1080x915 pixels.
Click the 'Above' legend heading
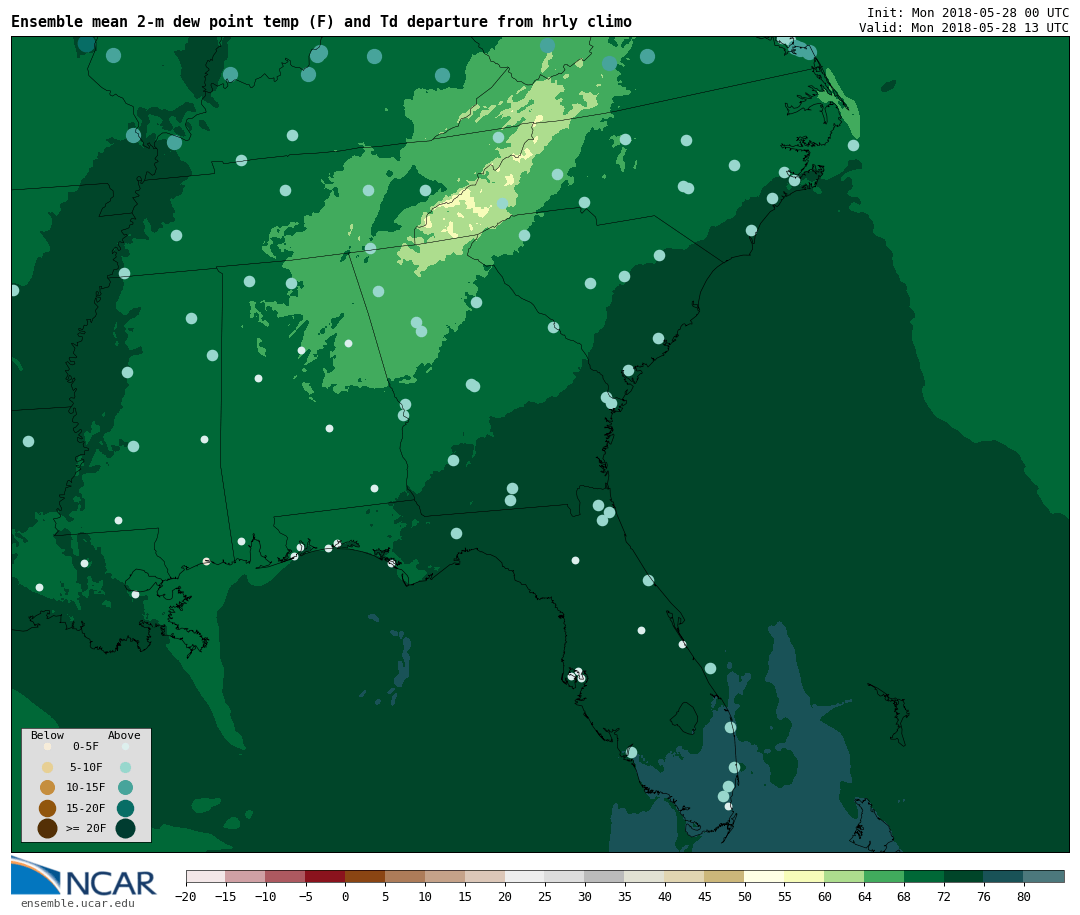(x=124, y=735)
